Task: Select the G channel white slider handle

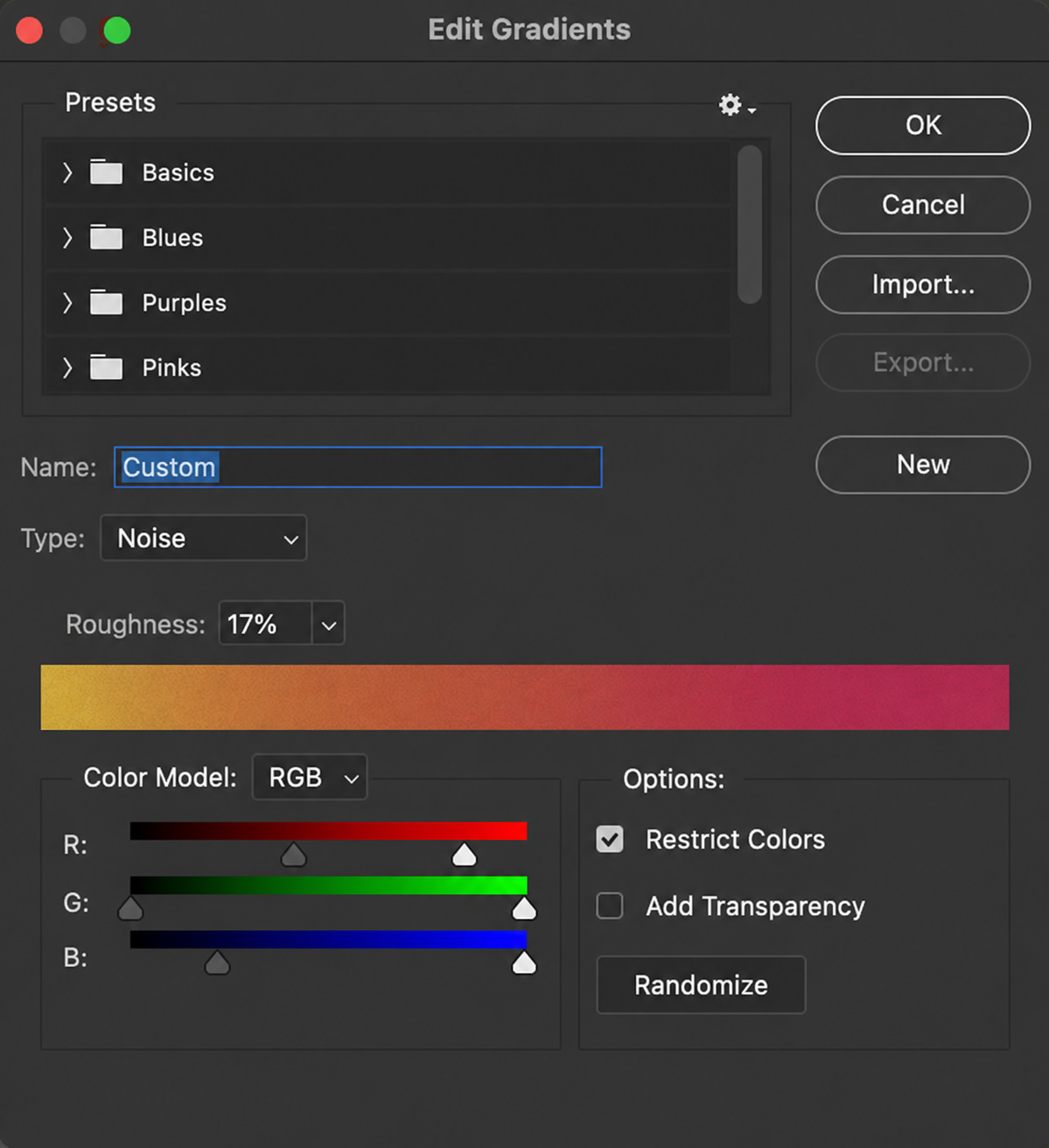Action: pos(524,909)
